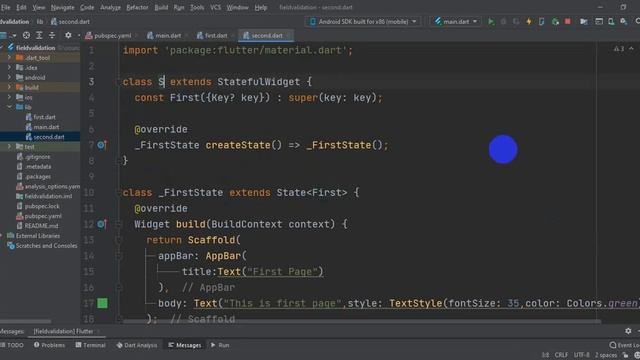Open the Navigate menu

62,7
